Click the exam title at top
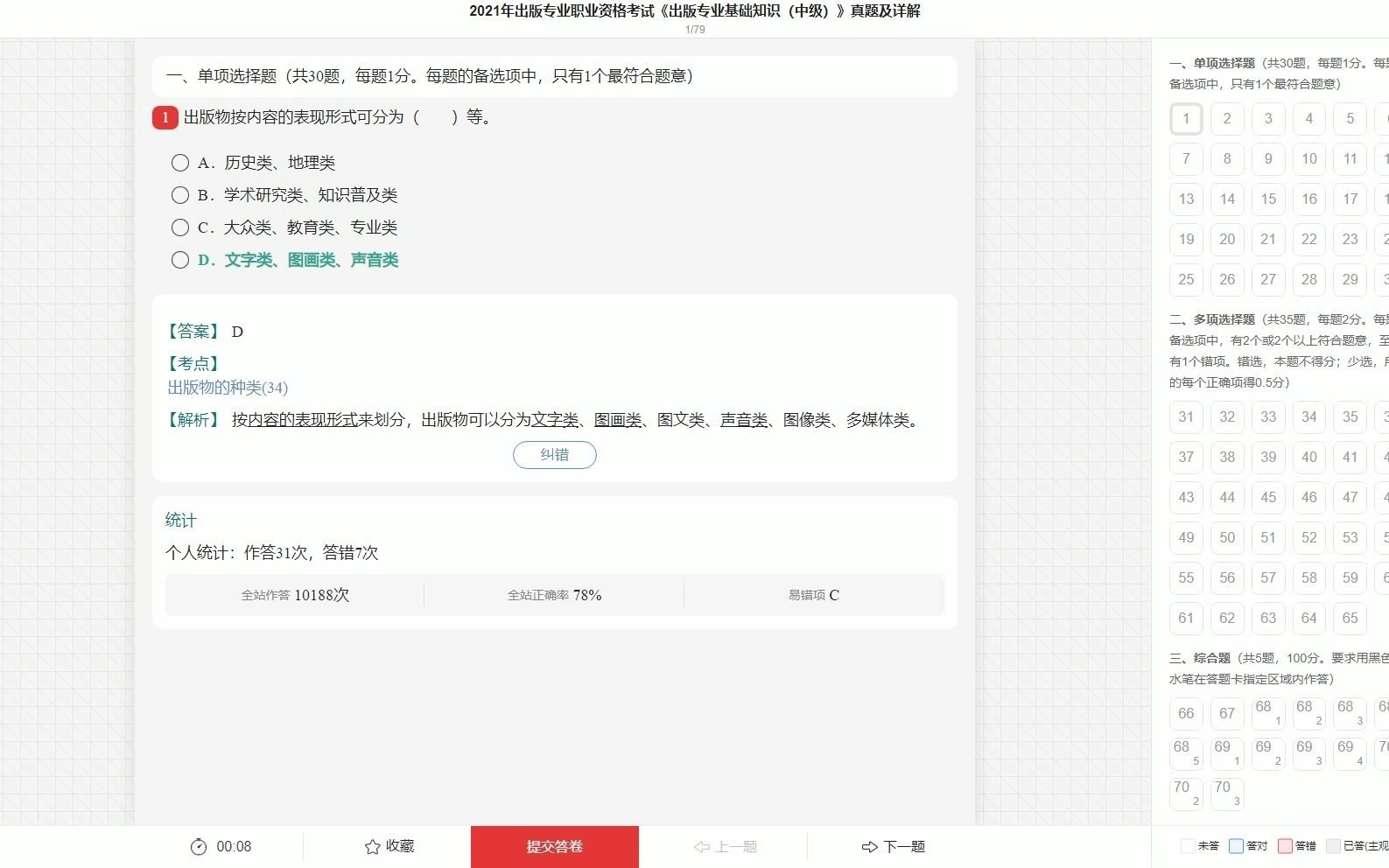 pyautogui.click(x=695, y=11)
